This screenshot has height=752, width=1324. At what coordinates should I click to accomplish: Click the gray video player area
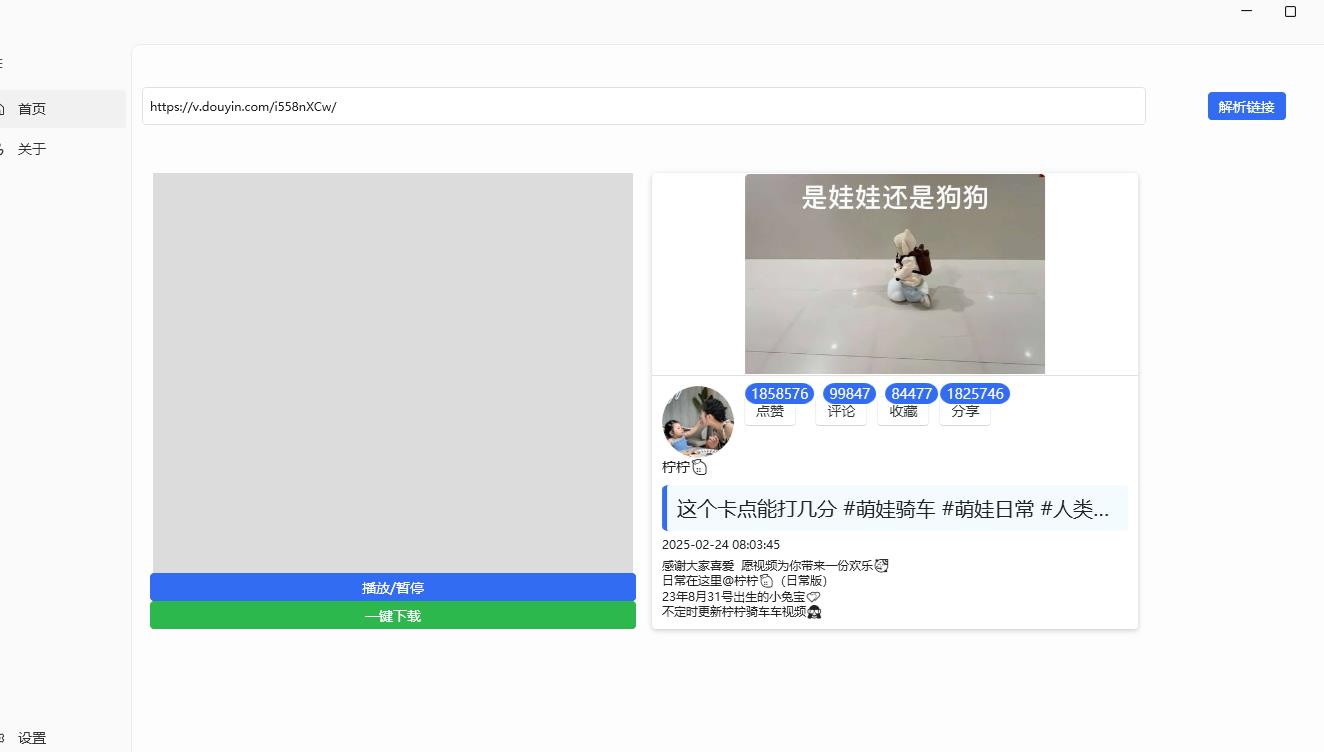pos(393,372)
